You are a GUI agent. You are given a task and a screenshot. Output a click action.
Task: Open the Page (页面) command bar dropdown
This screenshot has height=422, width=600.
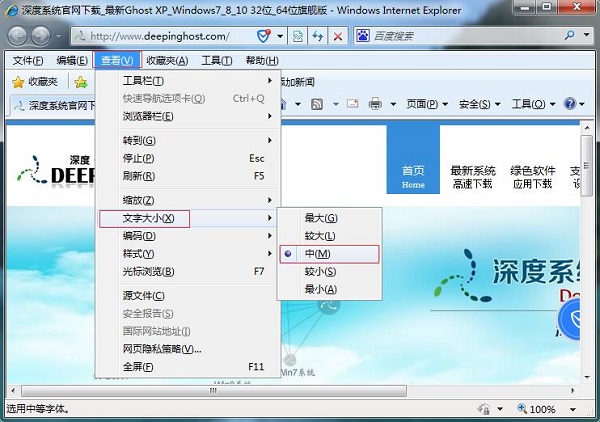tap(427, 104)
